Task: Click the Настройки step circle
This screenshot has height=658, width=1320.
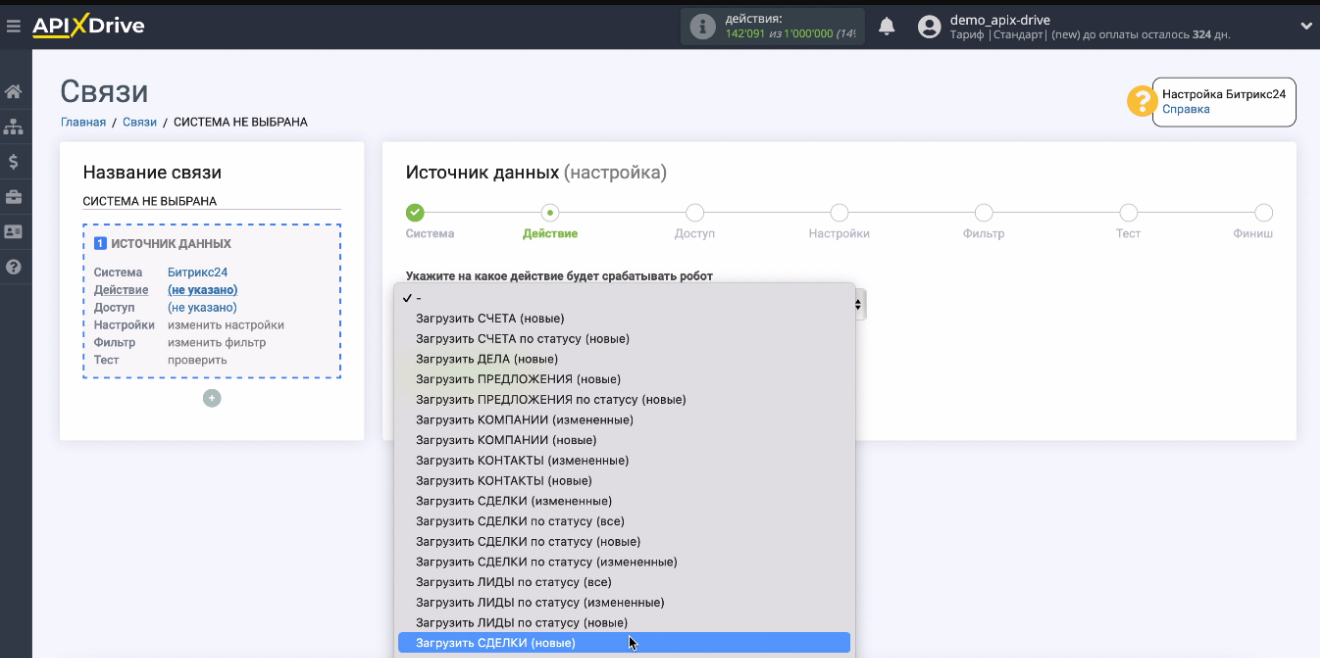Action: point(839,212)
